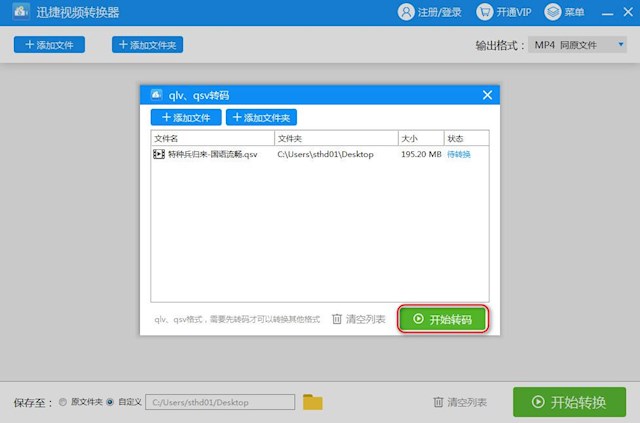Select the 自定义 radio option

[x=110, y=402]
